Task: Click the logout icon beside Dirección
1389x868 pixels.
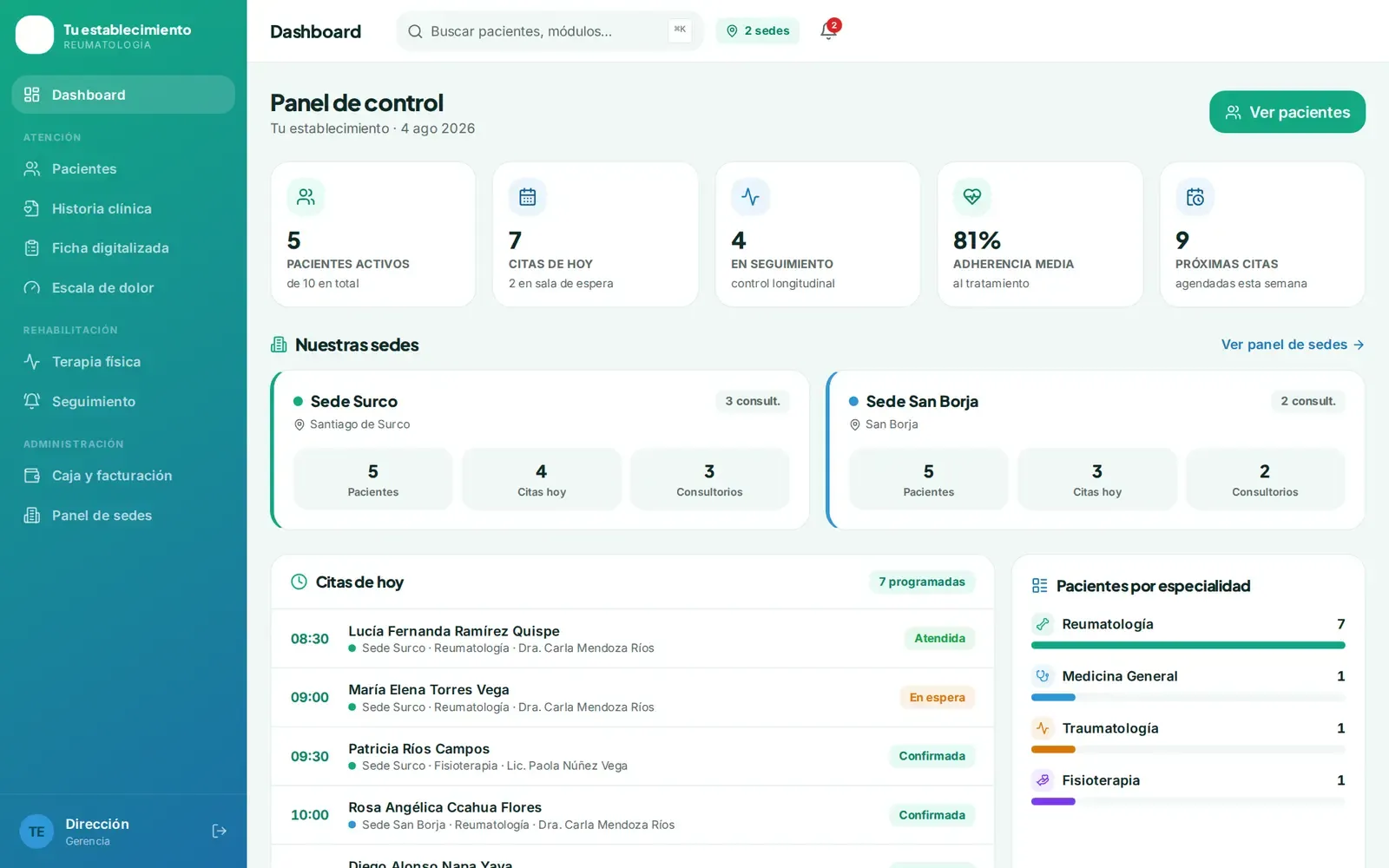Action: coord(220,832)
